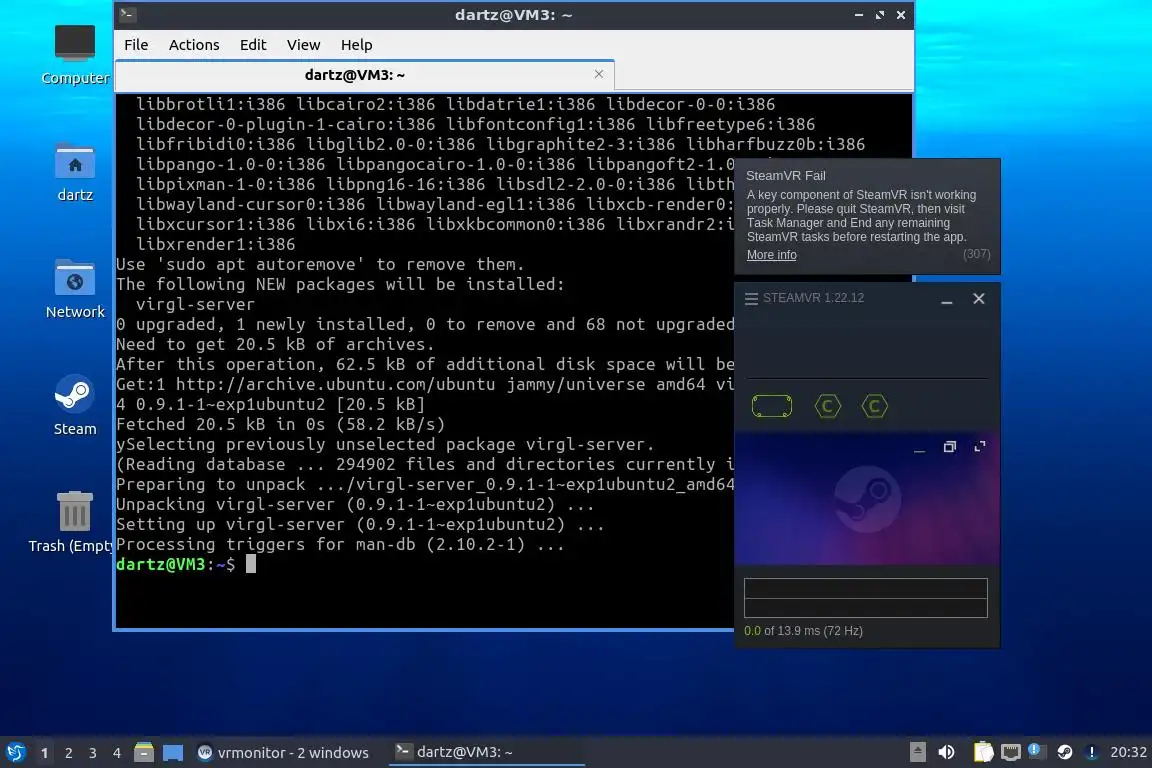Open the dartz home folder icon

(75, 172)
